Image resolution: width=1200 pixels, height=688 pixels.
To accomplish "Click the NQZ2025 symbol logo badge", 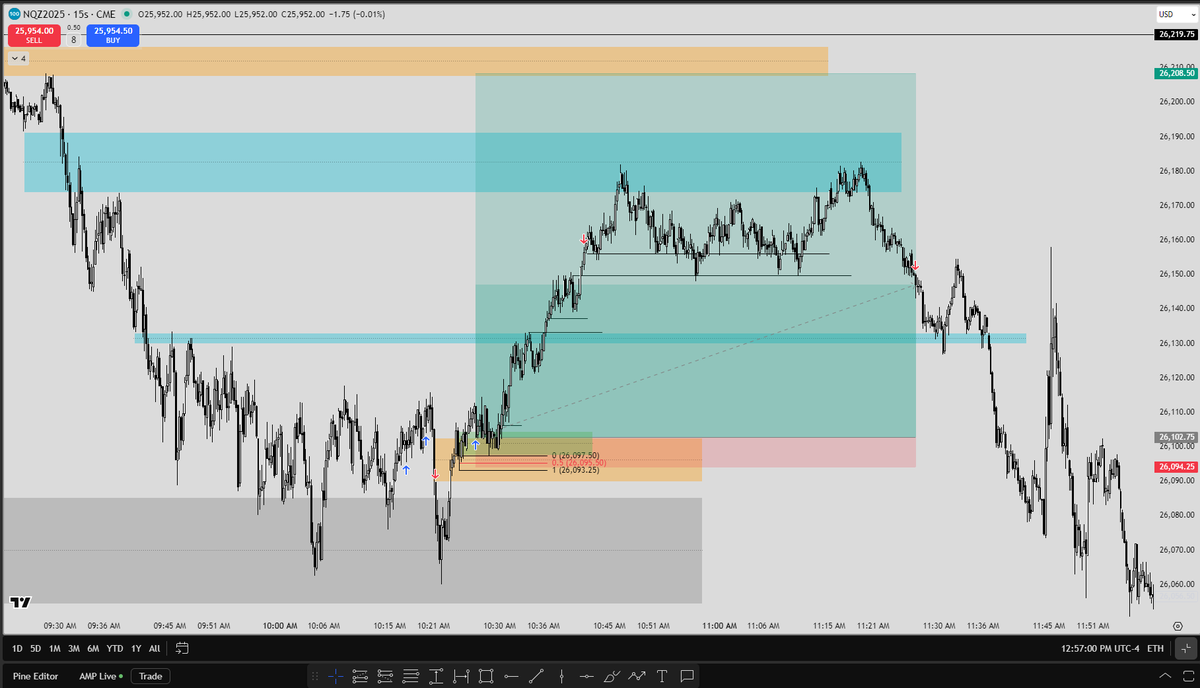I will [12, 14].
